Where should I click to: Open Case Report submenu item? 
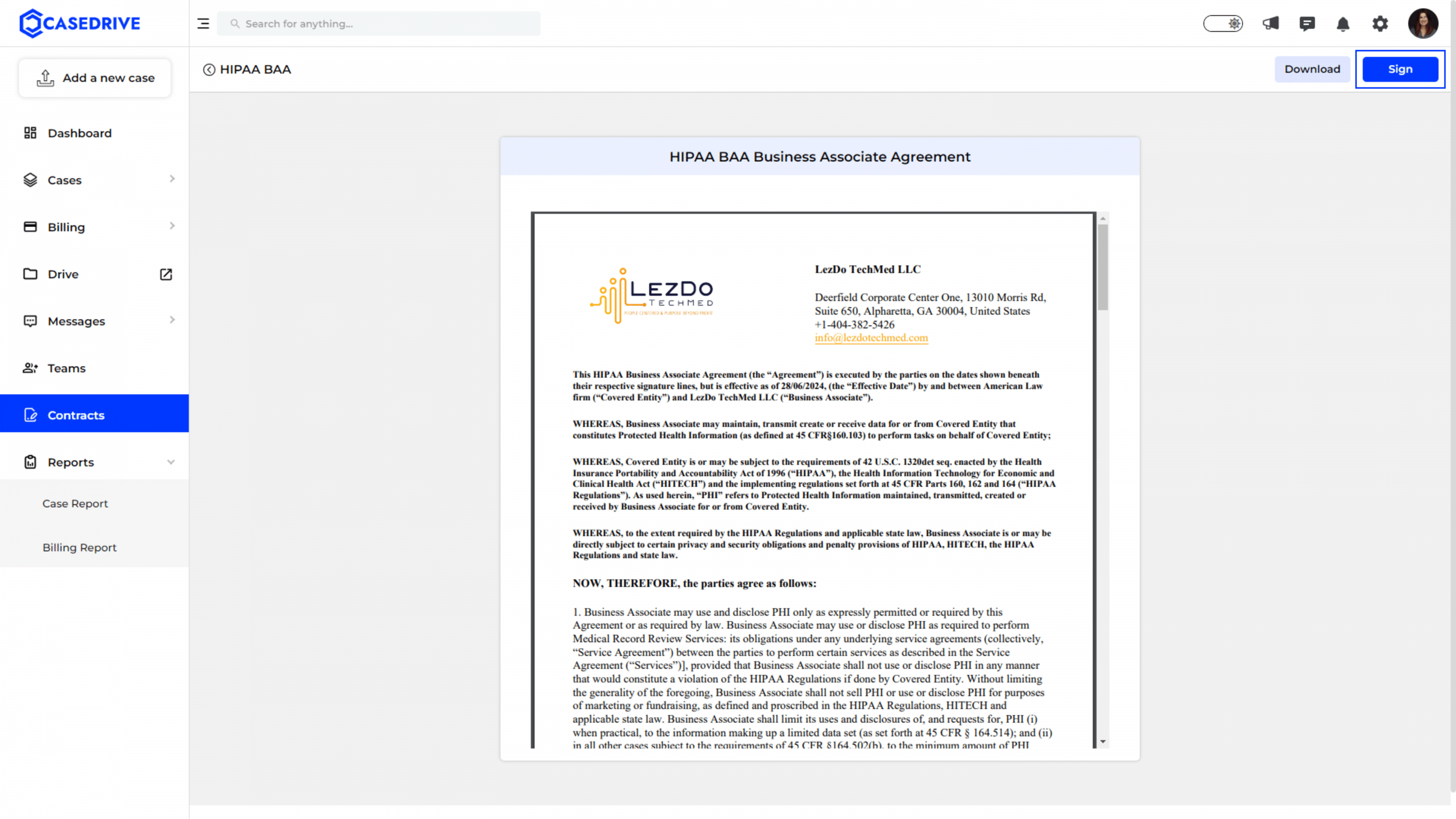tap(75, 503)
